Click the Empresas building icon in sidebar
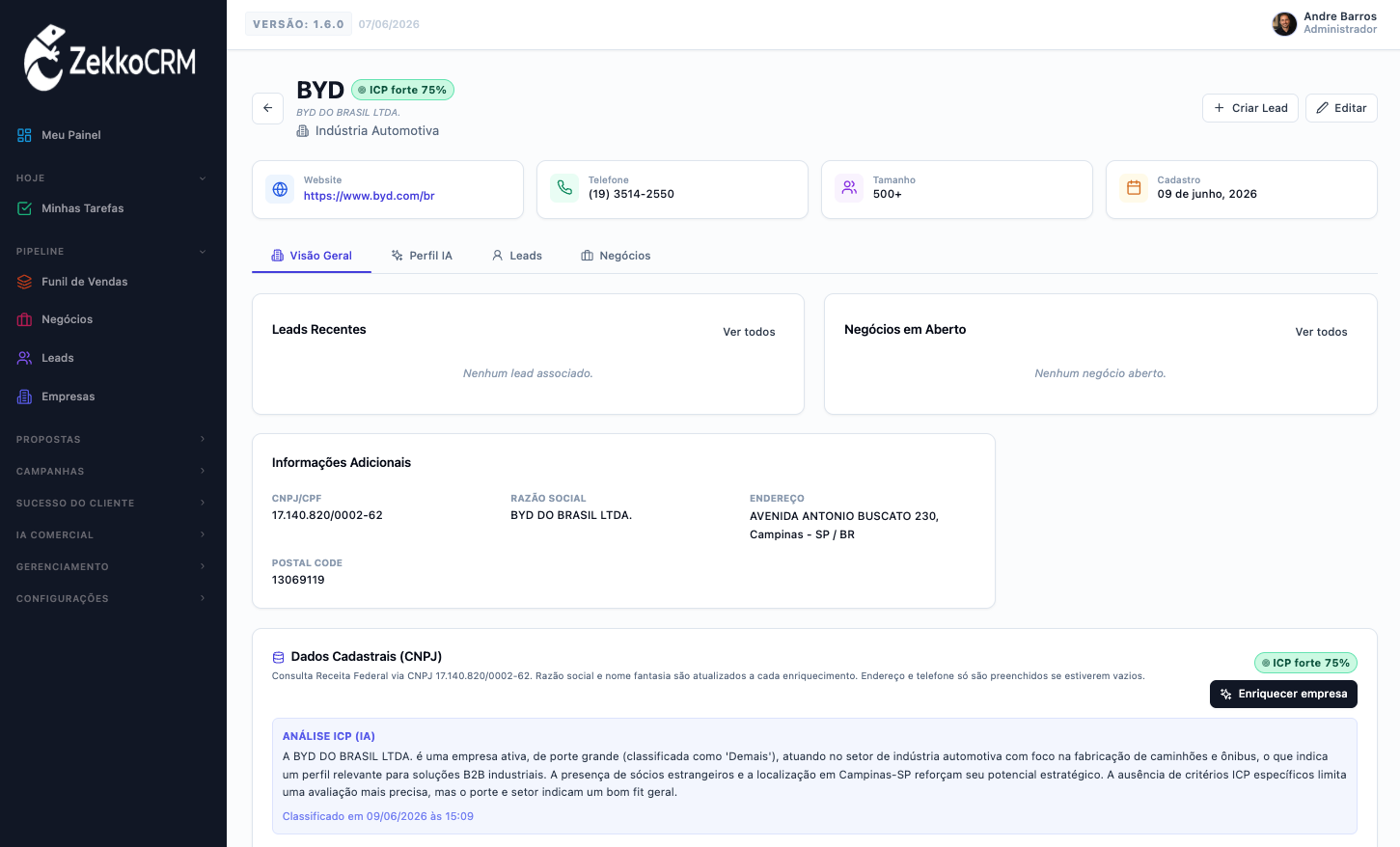The image size is (1400, 847). pos(24,396)
